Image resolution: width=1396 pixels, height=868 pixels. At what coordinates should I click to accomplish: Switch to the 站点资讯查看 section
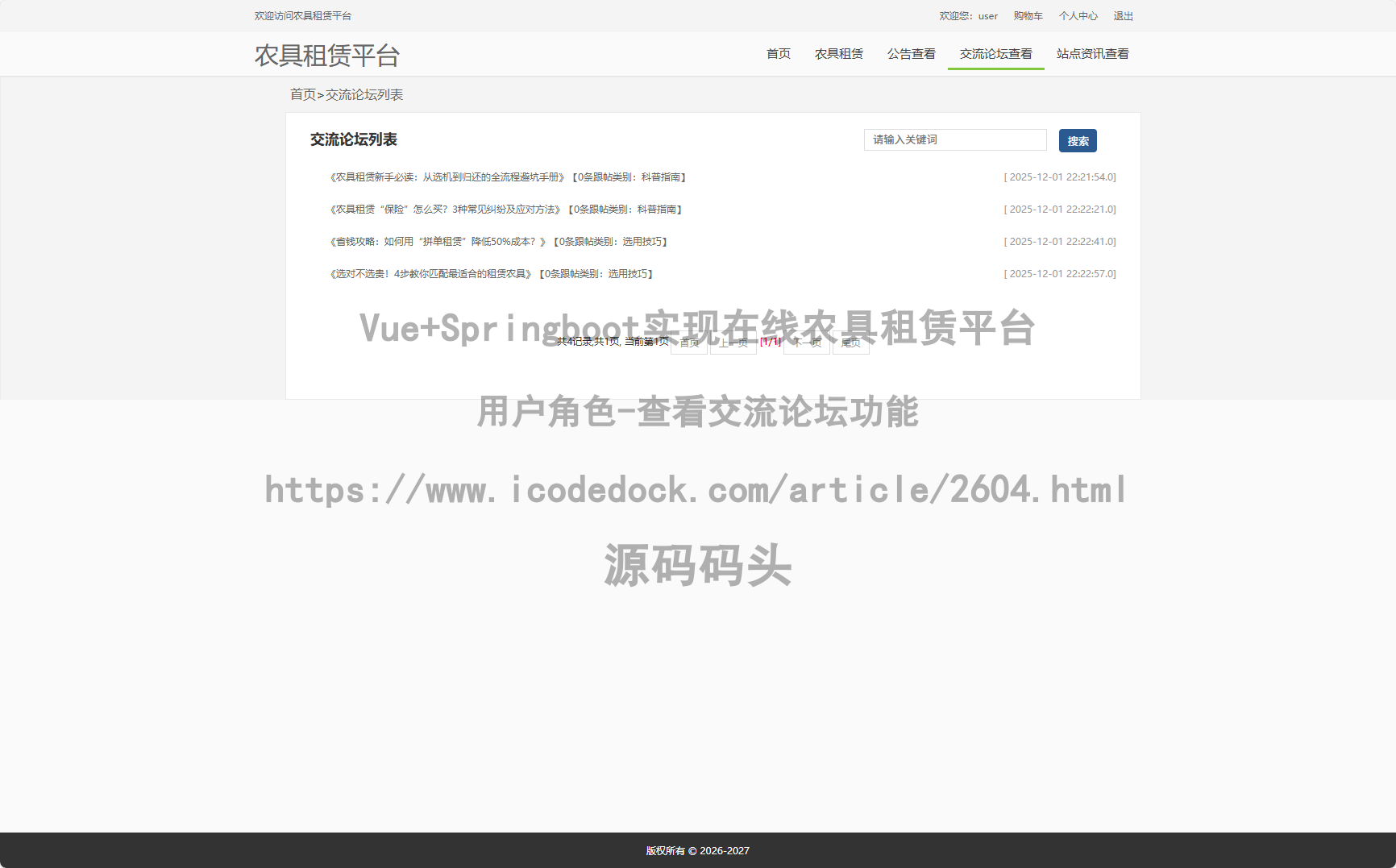[x=1092, y=54]
